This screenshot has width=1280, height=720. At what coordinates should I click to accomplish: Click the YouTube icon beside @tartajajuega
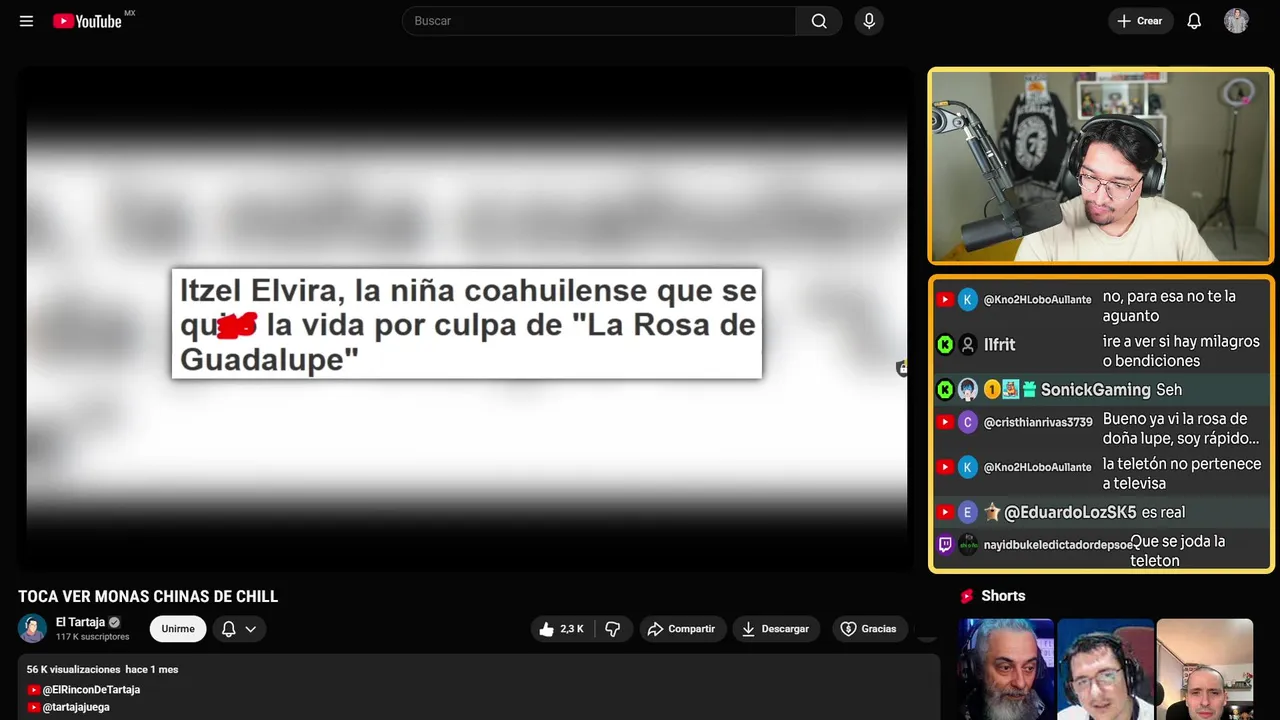33,708
